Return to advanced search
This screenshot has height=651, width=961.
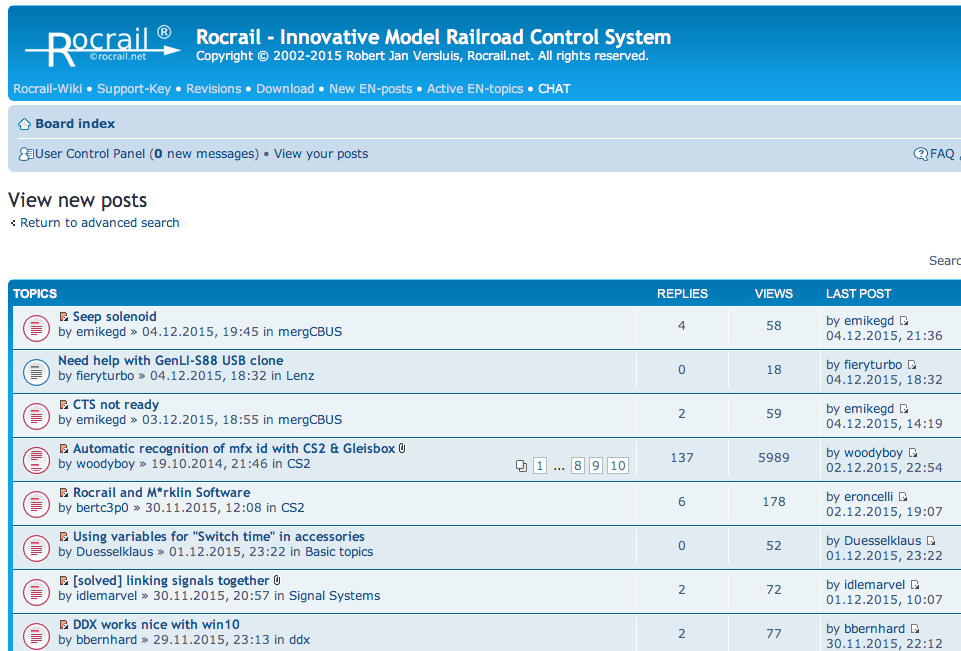(100, 223)
